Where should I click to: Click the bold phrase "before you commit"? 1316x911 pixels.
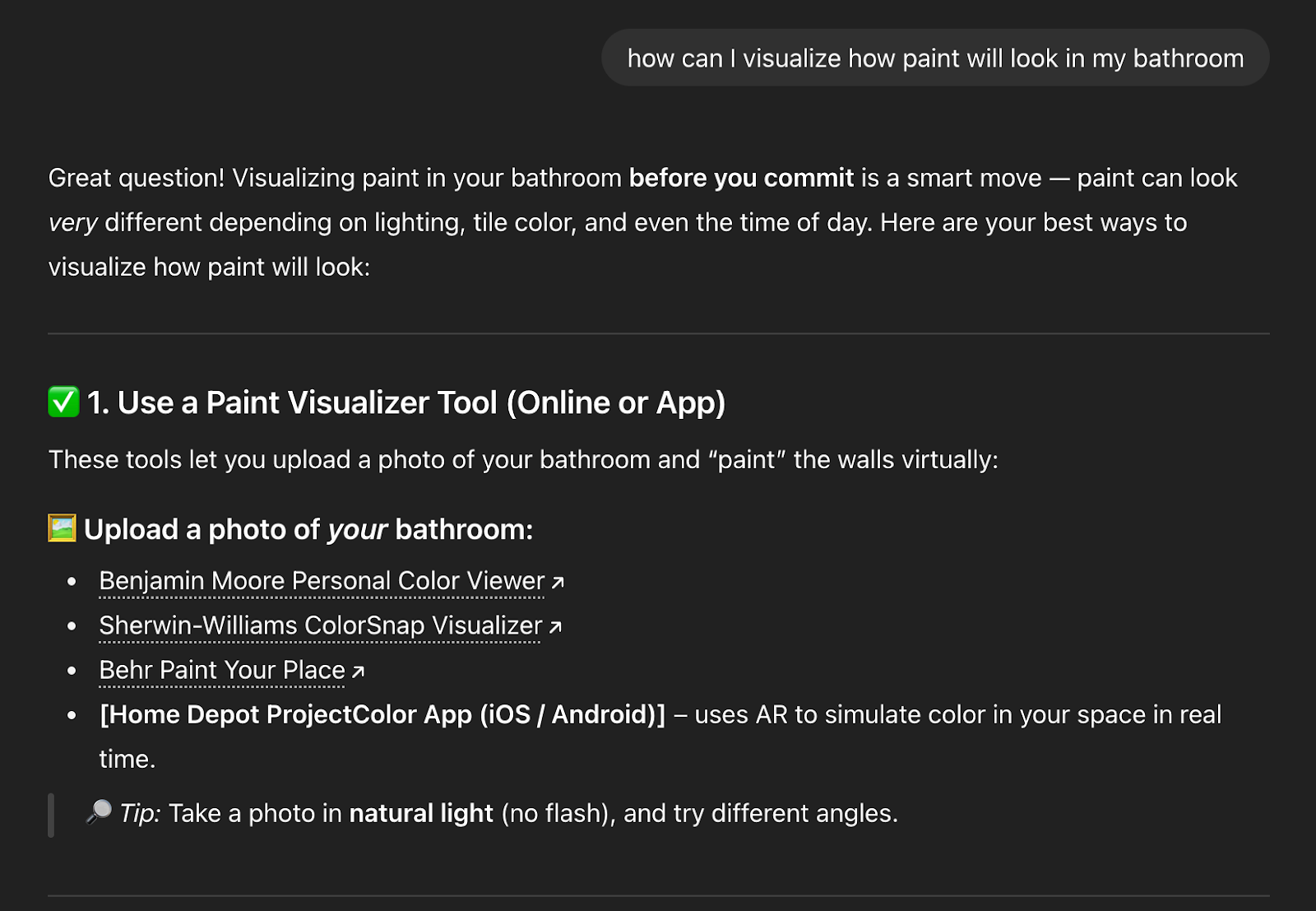[740, 177]
